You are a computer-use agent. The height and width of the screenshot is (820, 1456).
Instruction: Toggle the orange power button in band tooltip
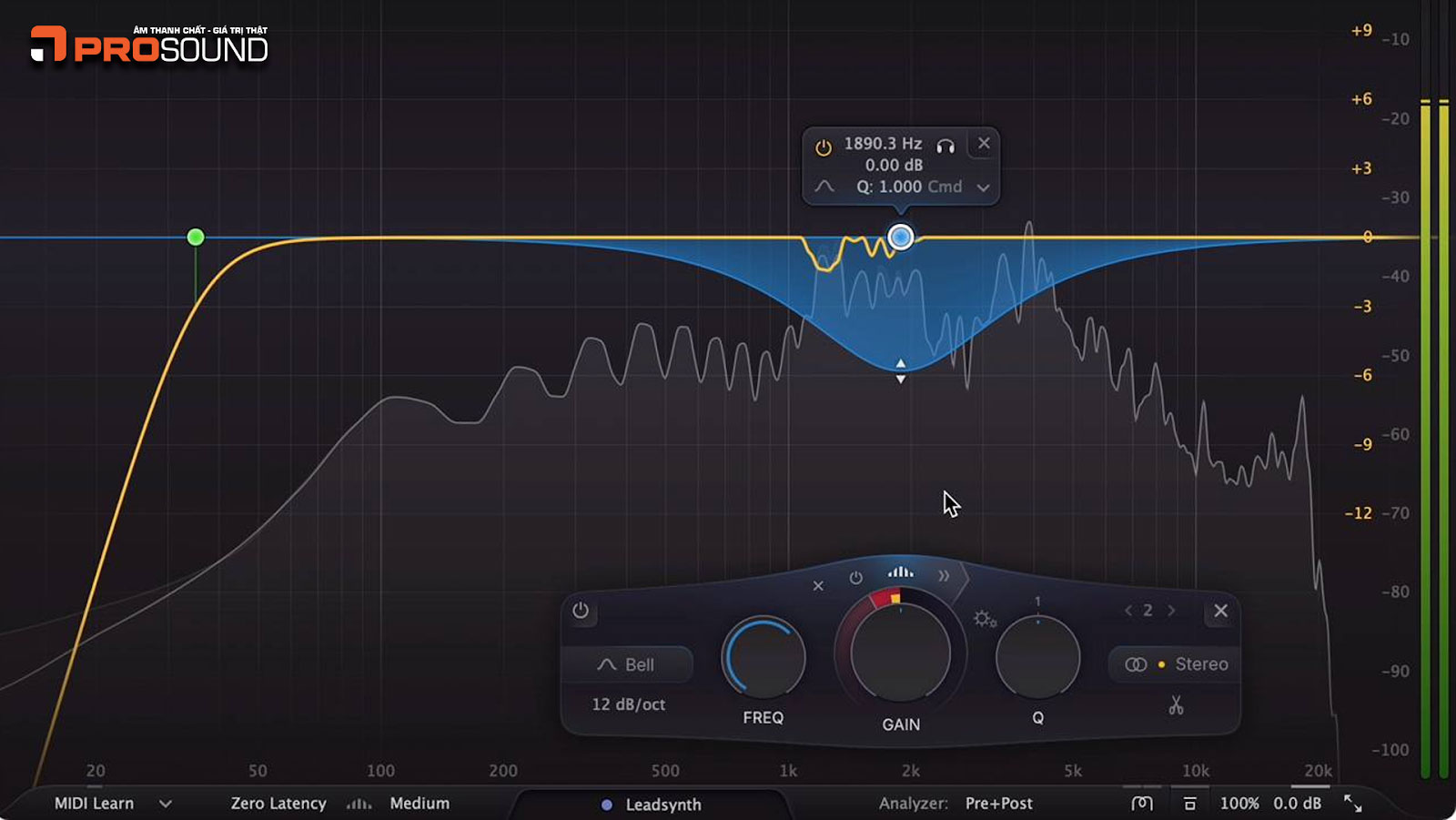pos(824,147)
